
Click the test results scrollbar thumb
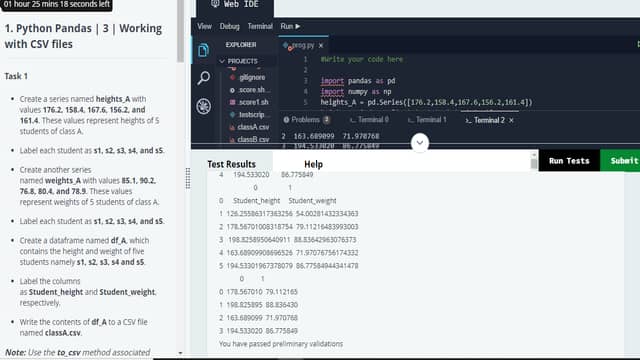533,163
